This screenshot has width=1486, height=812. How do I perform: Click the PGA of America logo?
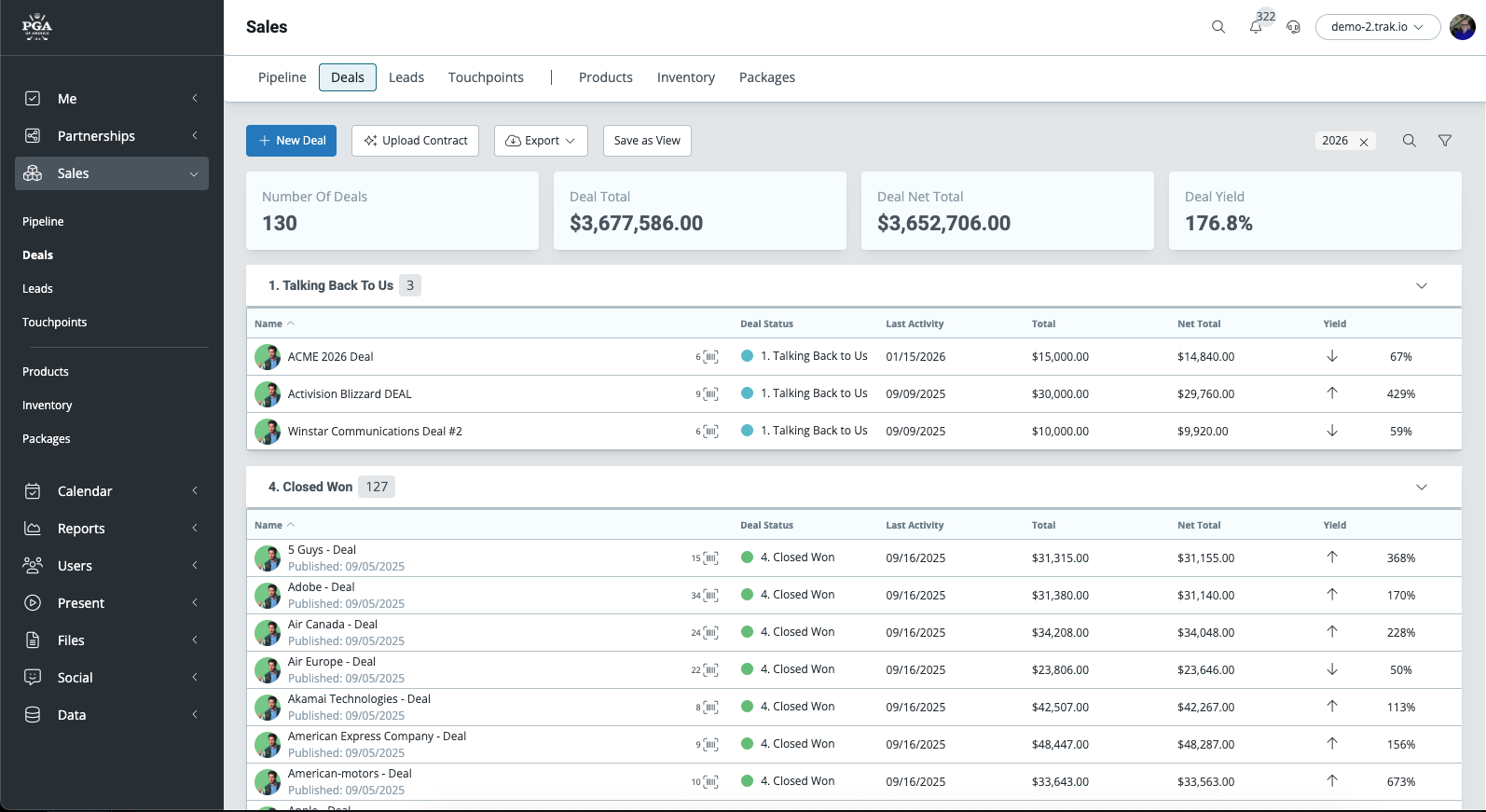click(37, 26)
